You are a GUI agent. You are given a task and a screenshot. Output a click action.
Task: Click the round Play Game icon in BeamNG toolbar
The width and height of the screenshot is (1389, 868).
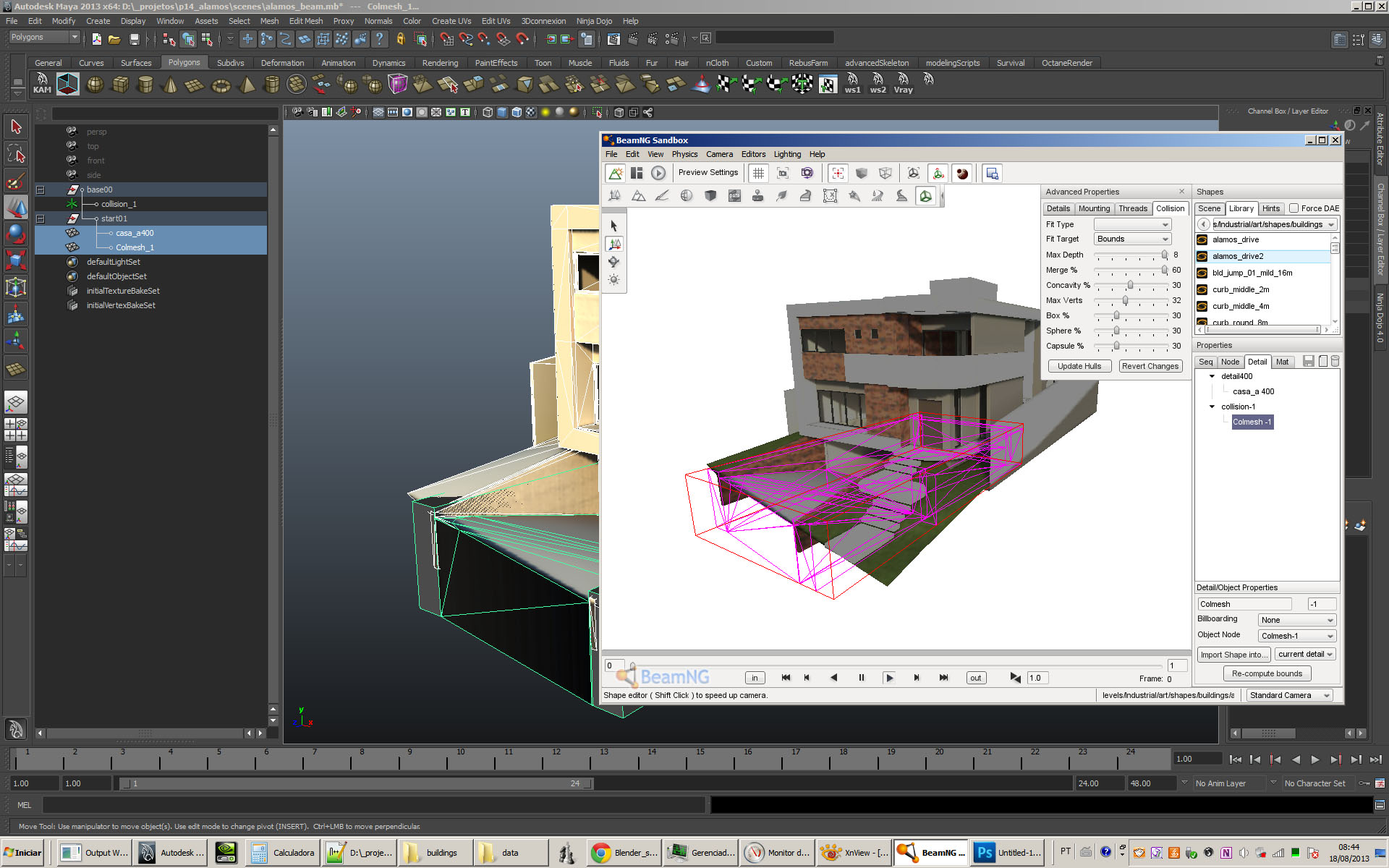tap(658, 173)
